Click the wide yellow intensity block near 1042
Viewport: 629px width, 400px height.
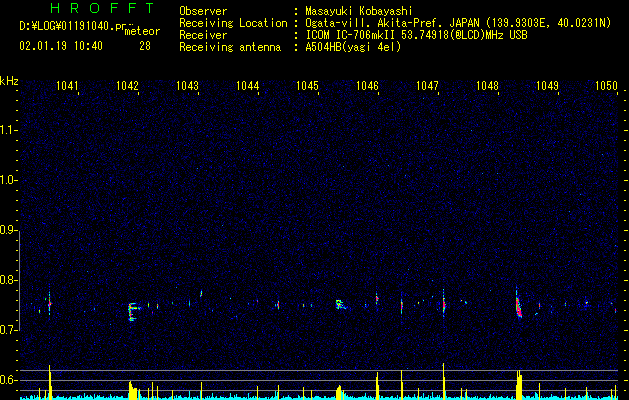134,390
